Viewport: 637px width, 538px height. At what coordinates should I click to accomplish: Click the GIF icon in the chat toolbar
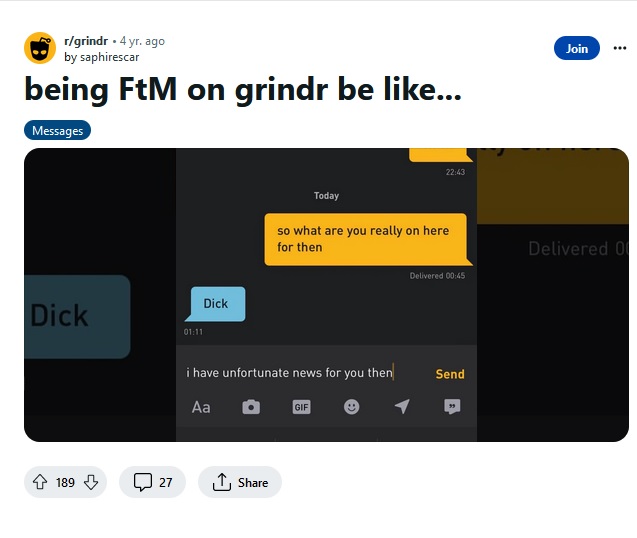click(301, 407)
